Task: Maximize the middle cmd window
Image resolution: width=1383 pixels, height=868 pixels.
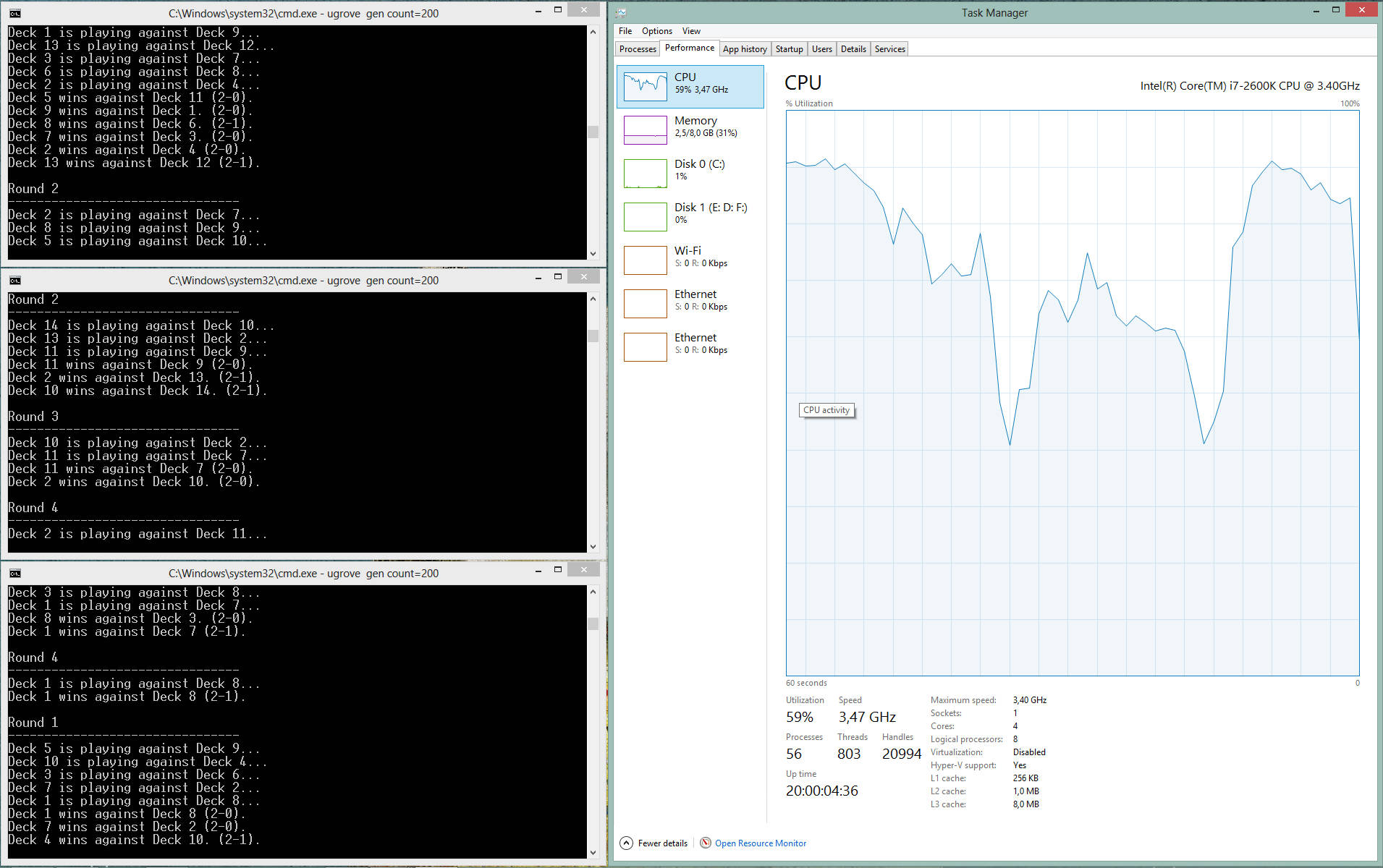Action: point(557,277)
